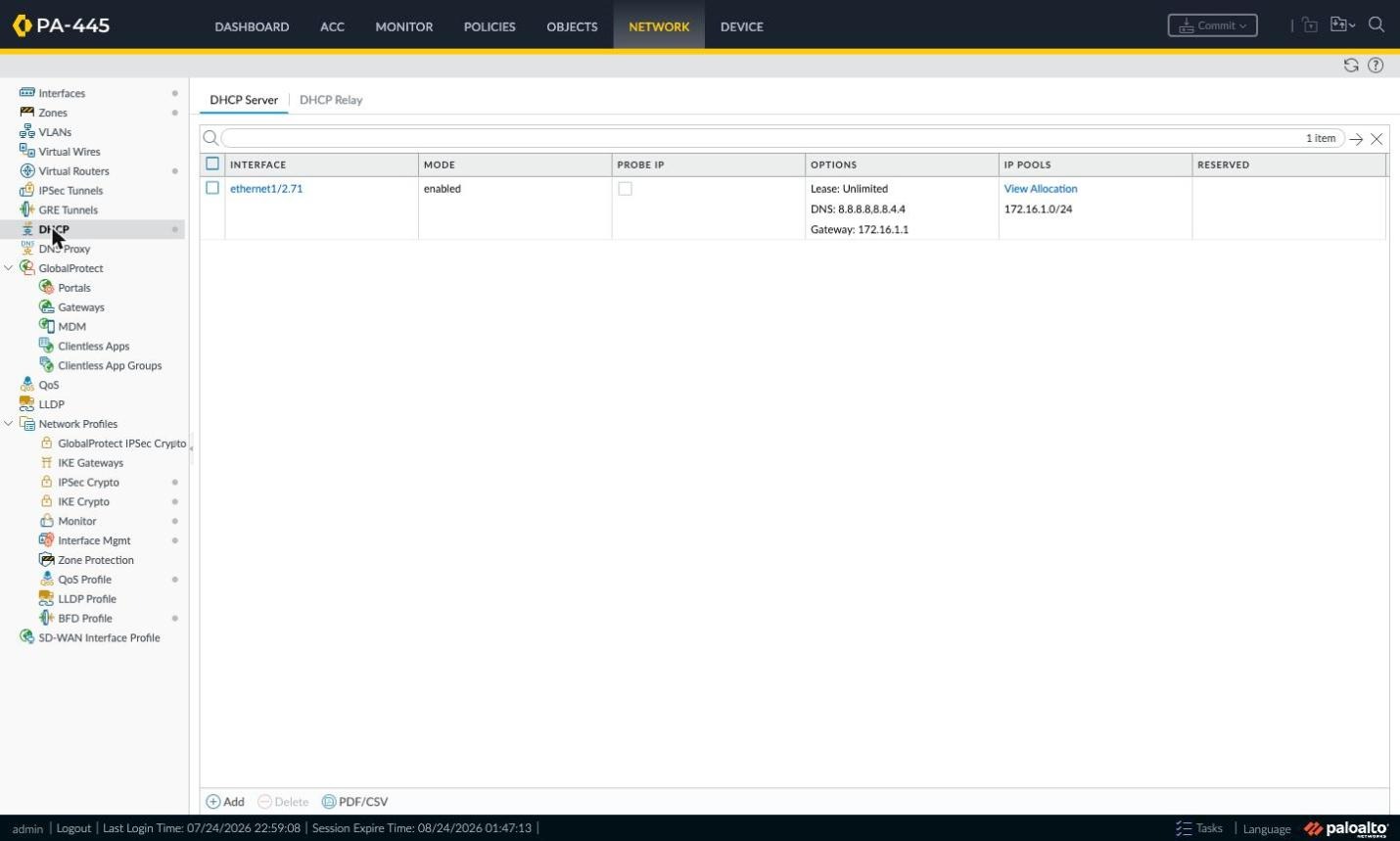This screenshot has height=841, width=1400.
Task: Add a new DHCP server
Action: tap(225, 802)
